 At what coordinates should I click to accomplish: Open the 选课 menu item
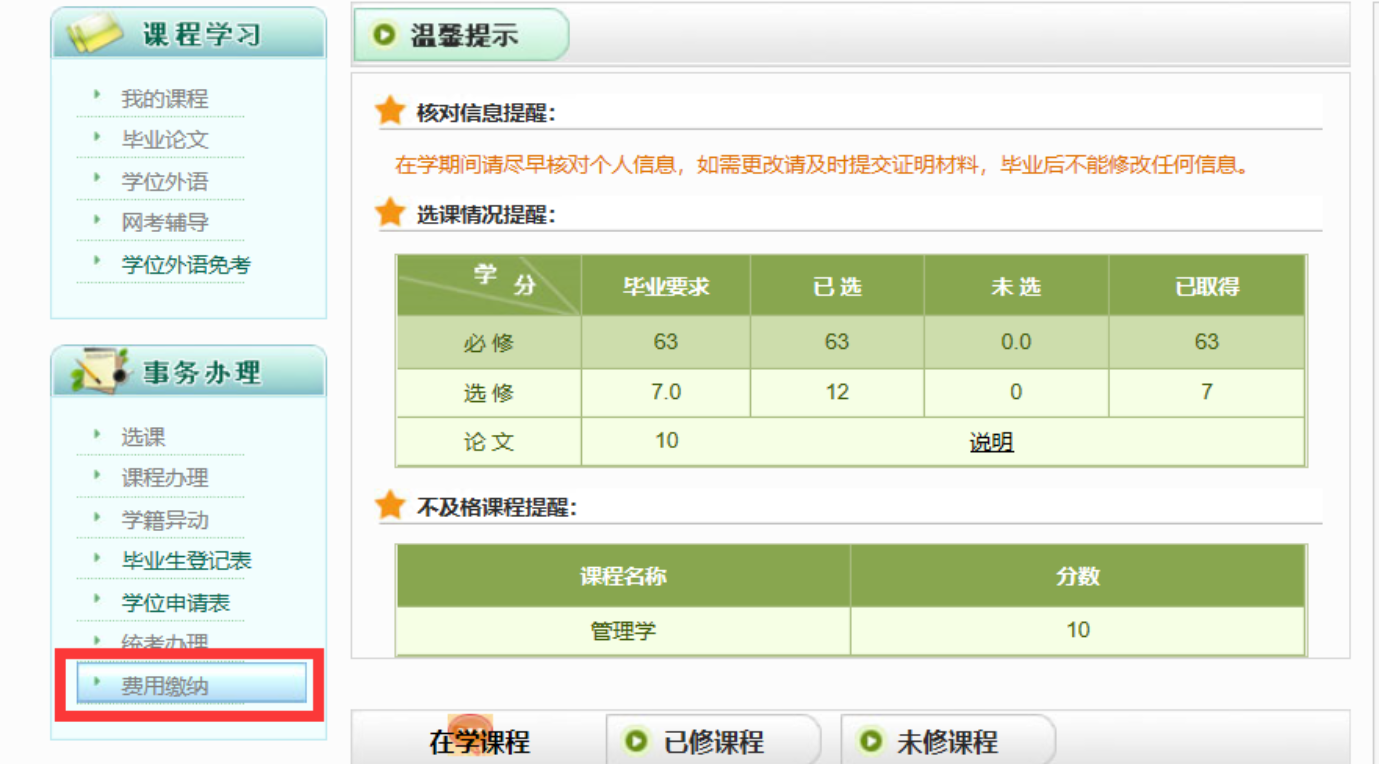coord(143,437)
